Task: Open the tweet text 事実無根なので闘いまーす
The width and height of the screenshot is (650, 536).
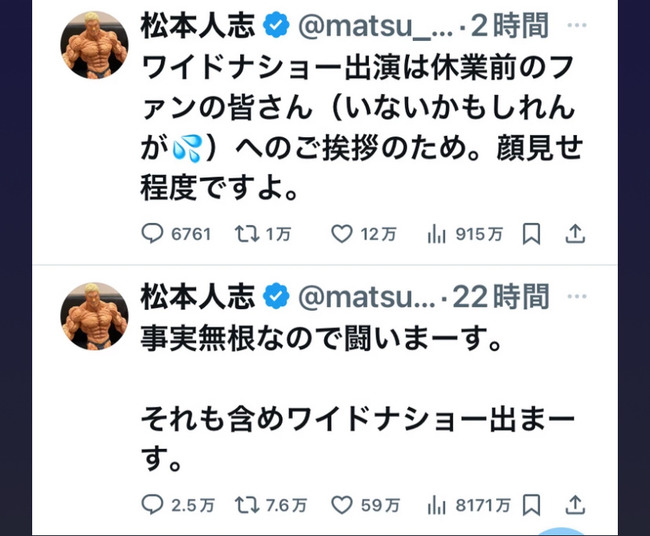Action: point(321,338)
